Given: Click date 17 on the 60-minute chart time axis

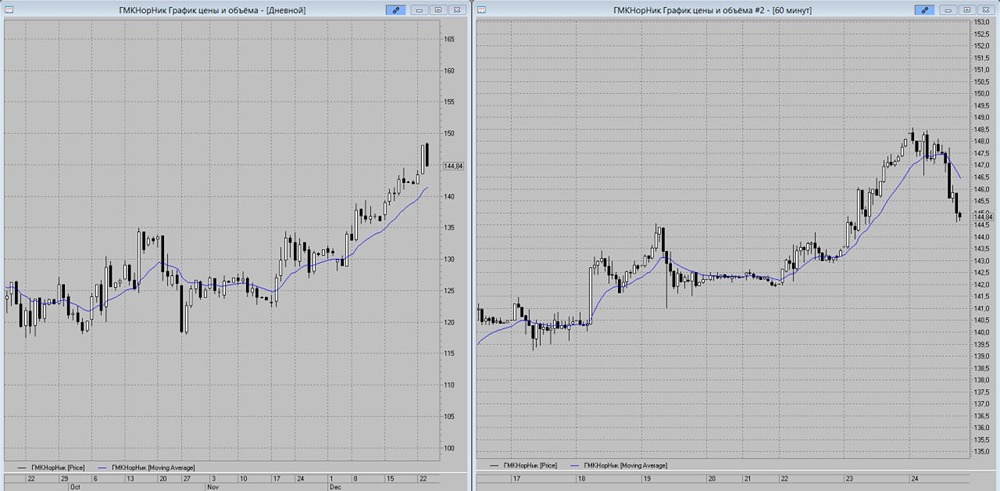Looking at the screenshot, I should point(517,478).
